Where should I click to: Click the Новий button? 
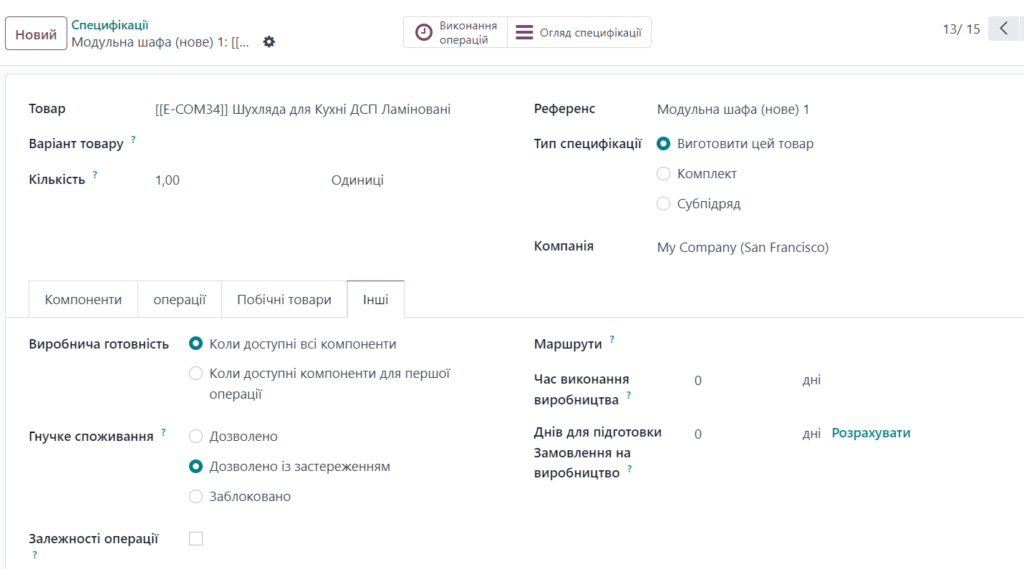coord(36,33)
